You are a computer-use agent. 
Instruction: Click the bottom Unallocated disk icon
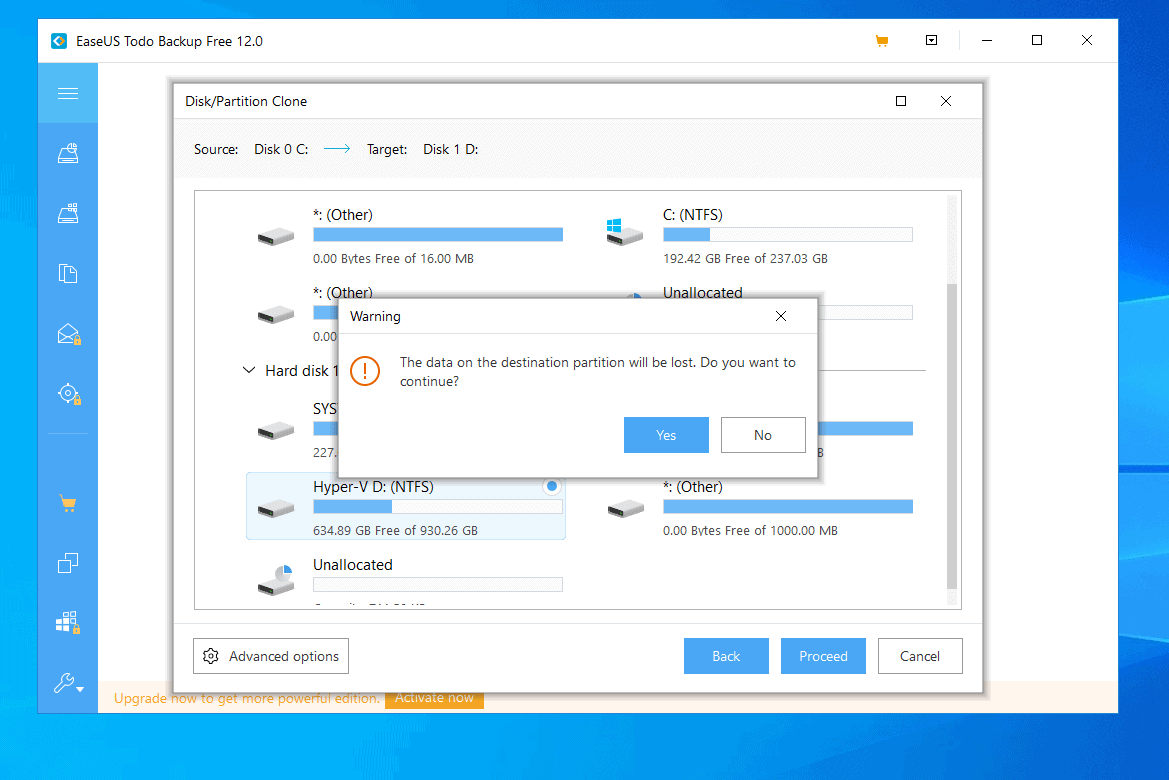pos(276,580)
